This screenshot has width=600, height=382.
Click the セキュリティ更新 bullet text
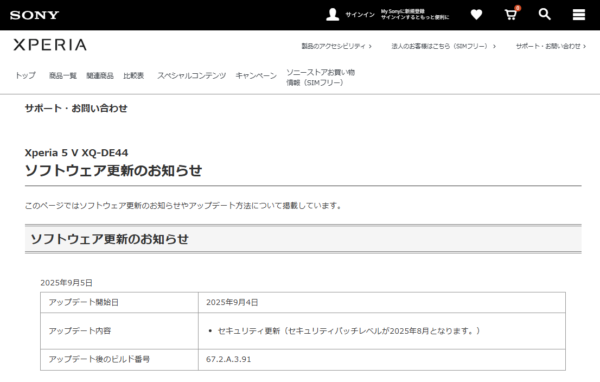349,331
